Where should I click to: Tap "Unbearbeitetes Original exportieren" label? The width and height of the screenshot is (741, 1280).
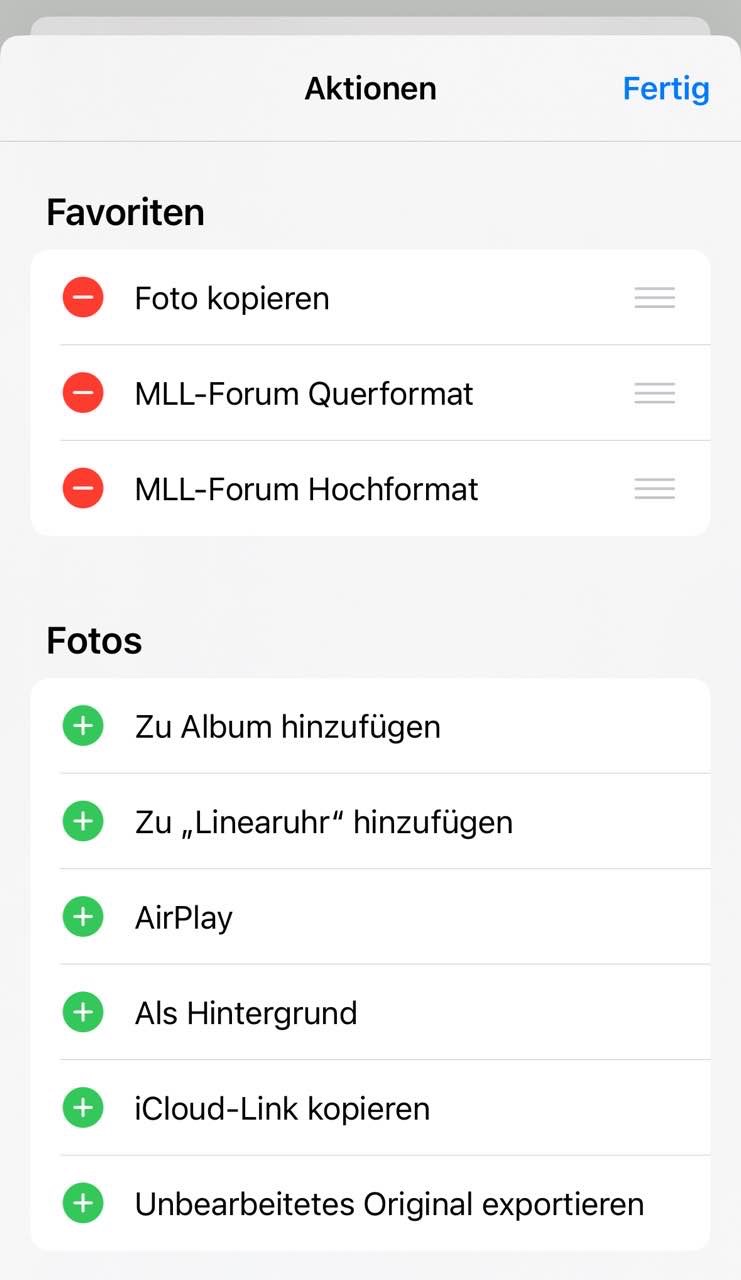(x=389, y=1204)
